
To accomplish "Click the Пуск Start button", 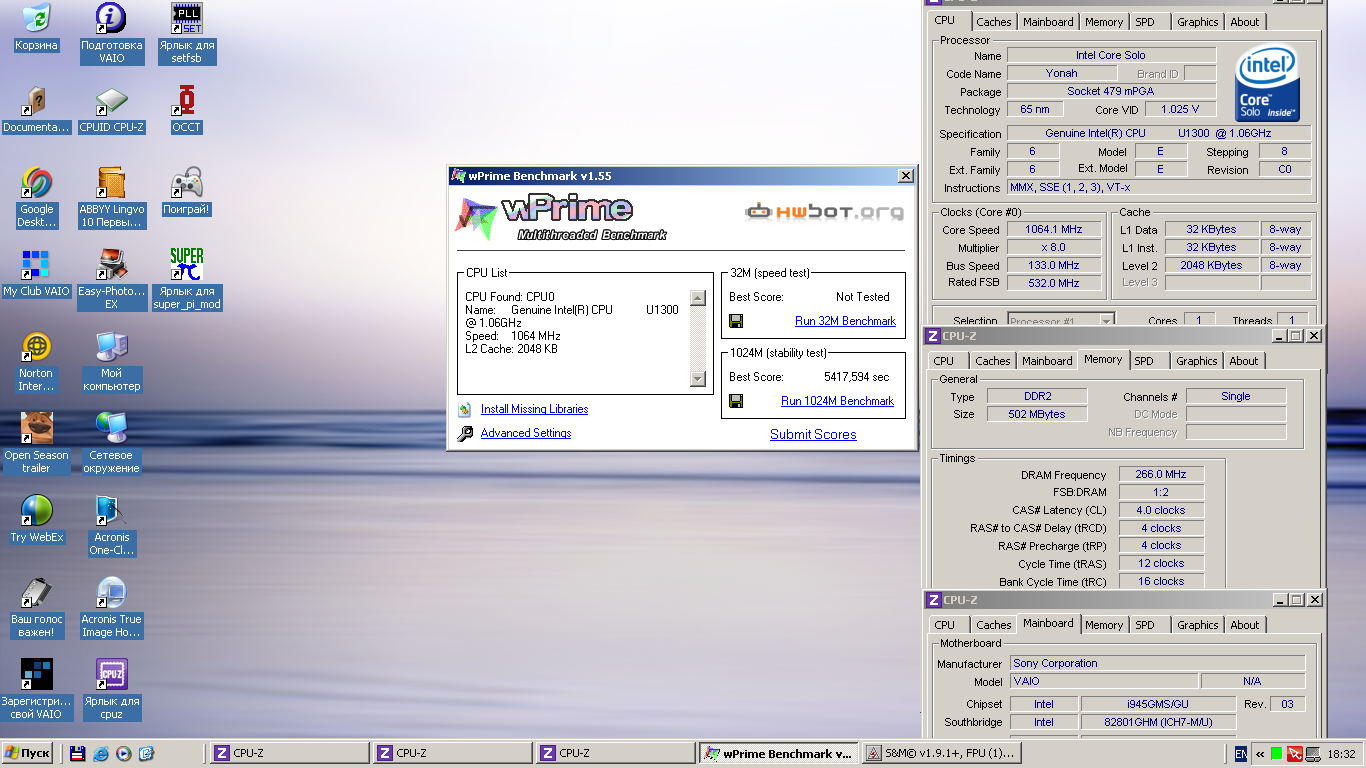I will 28,754.
